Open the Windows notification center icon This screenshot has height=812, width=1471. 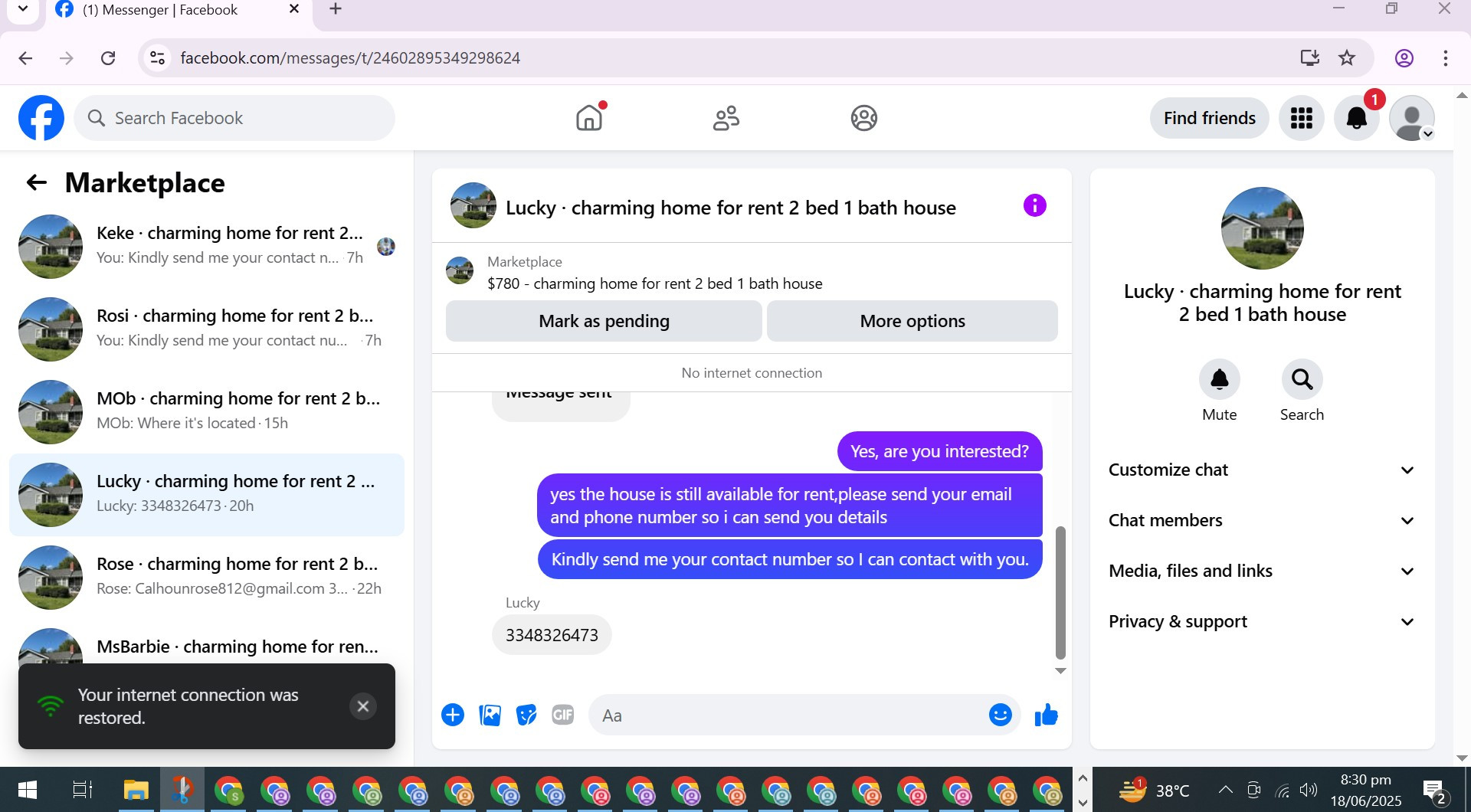1433,791
